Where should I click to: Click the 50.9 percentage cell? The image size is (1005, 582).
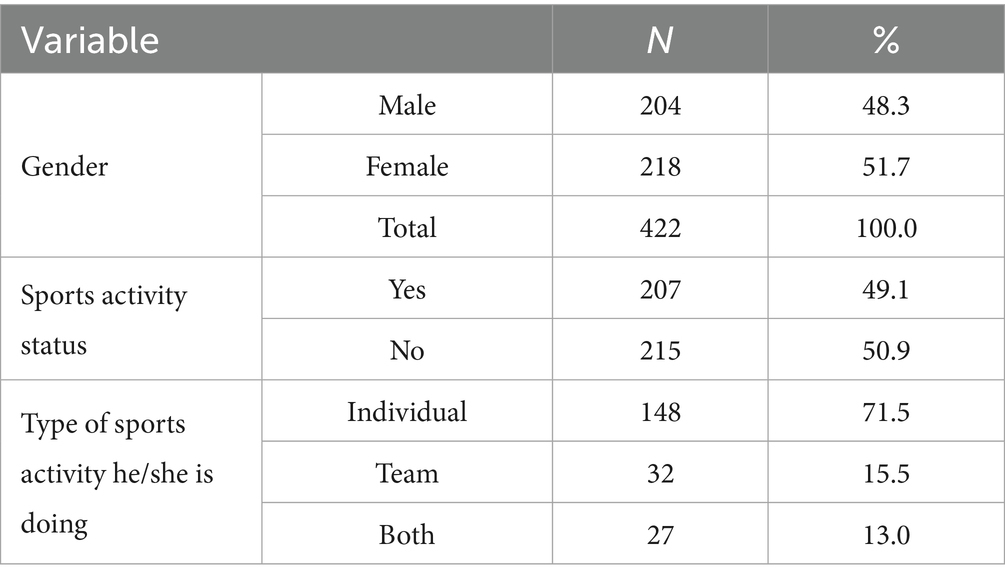[886, 351]
